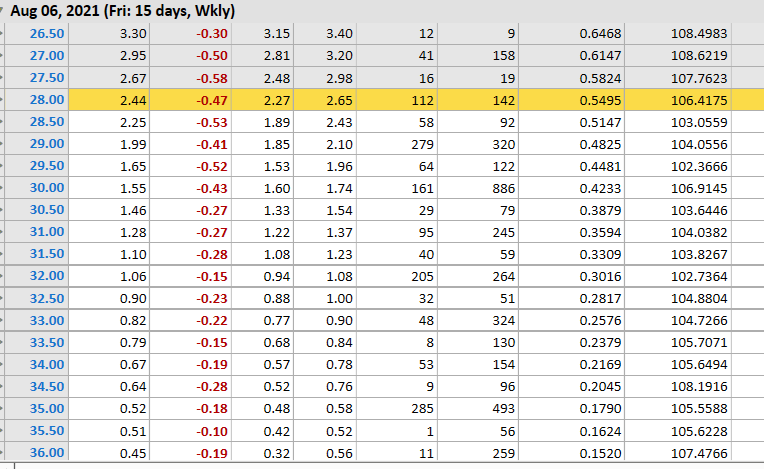Click ask 2.65 in the 28.00 row

point(339,100)
